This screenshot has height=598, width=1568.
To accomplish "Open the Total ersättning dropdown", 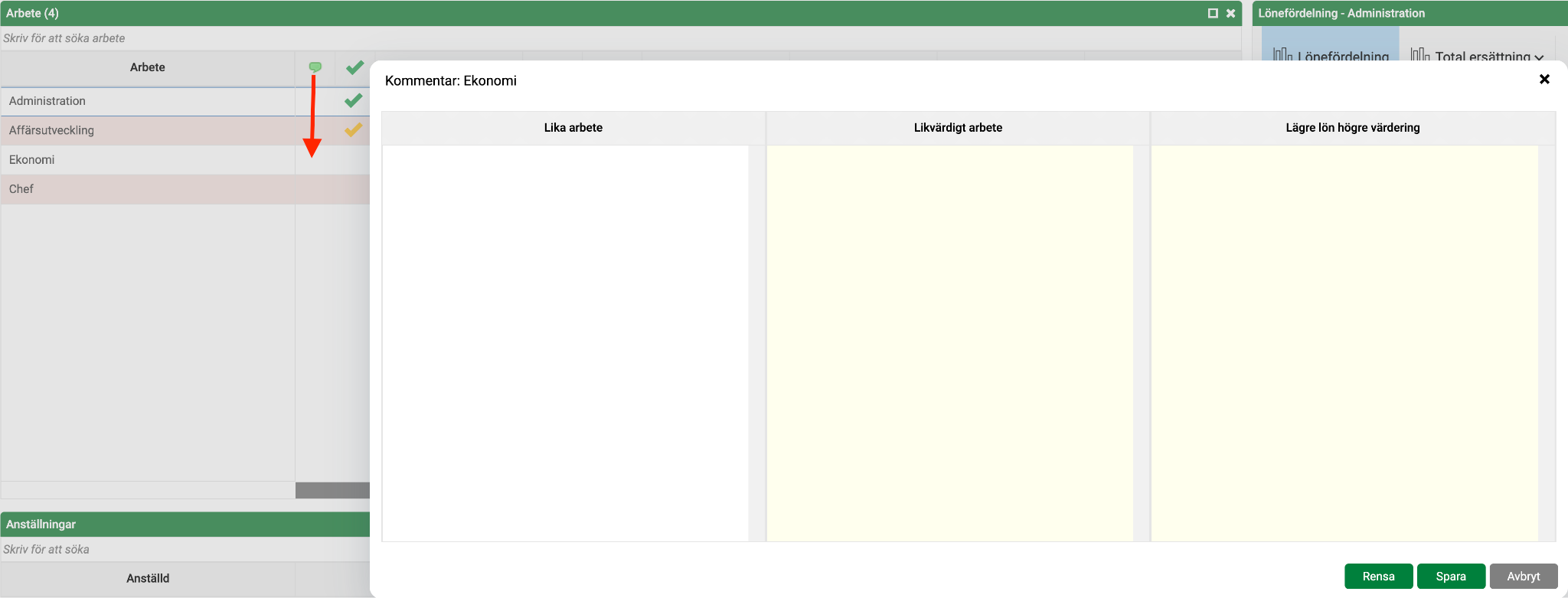I will pyautogui.click(x=1478, y=56).
